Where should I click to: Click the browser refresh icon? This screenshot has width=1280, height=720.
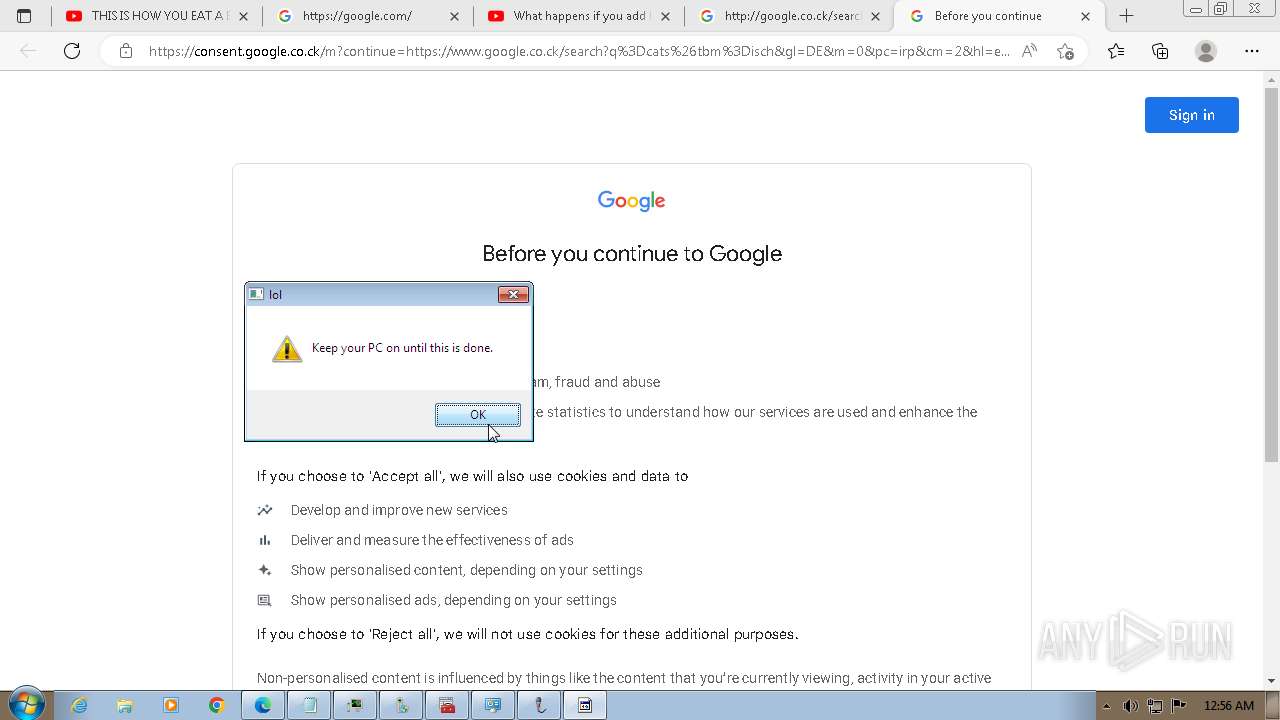(72, 51)
